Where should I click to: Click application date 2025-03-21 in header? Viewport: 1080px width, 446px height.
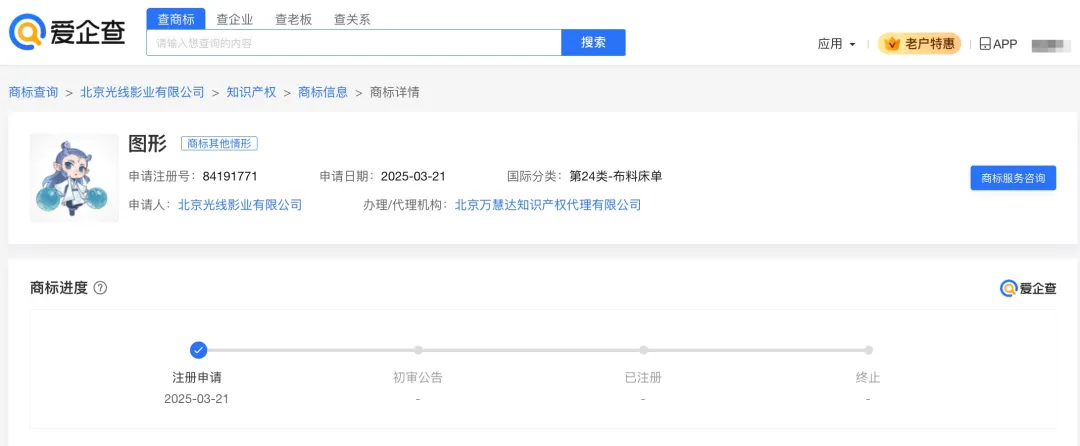[x=413, y=176]
